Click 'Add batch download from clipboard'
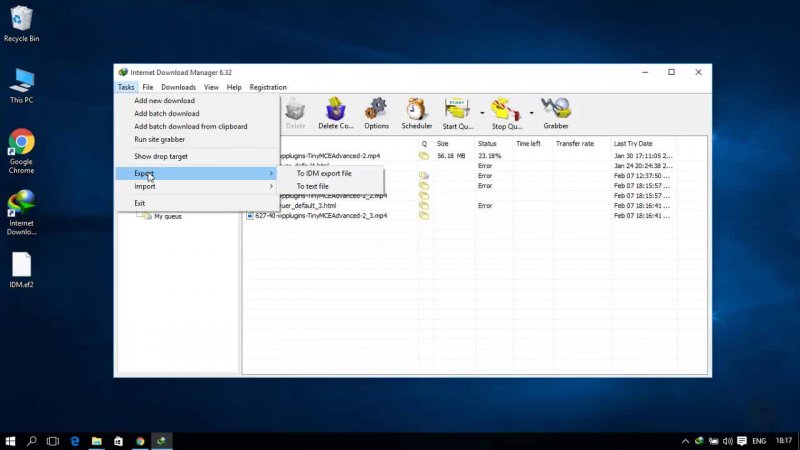Viewport: 800px width, 450px height. coord(190,126)
